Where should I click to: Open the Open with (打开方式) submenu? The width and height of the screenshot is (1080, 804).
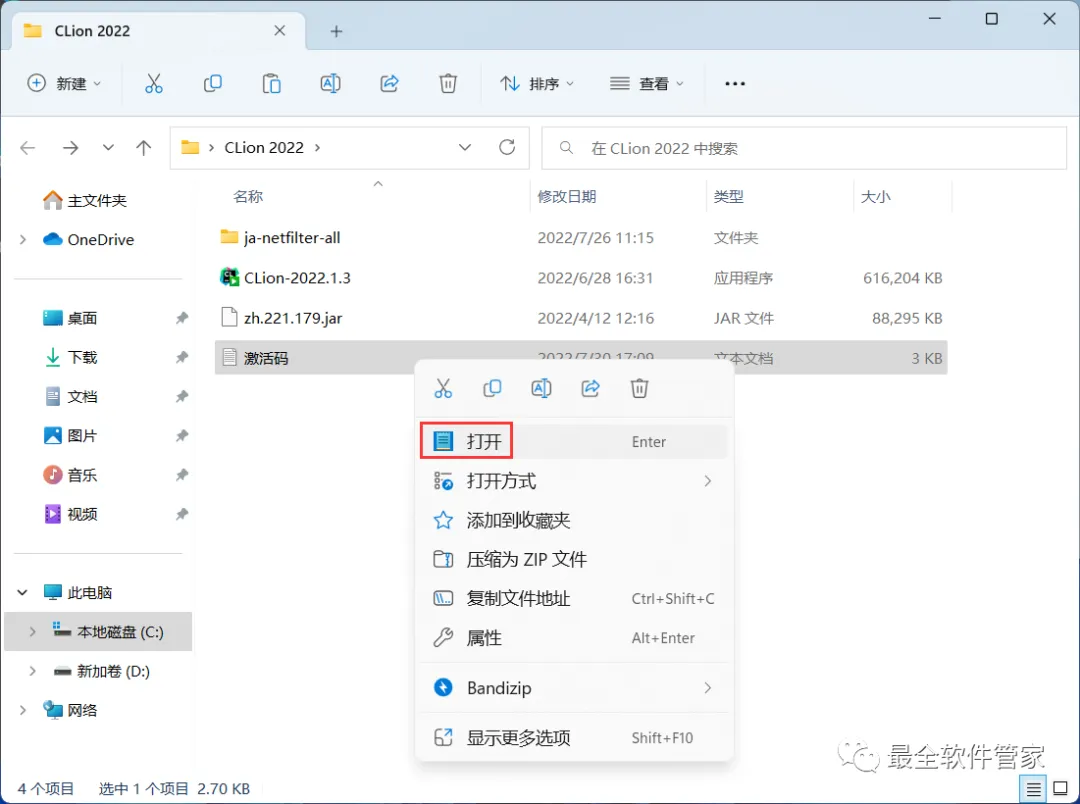573,481
